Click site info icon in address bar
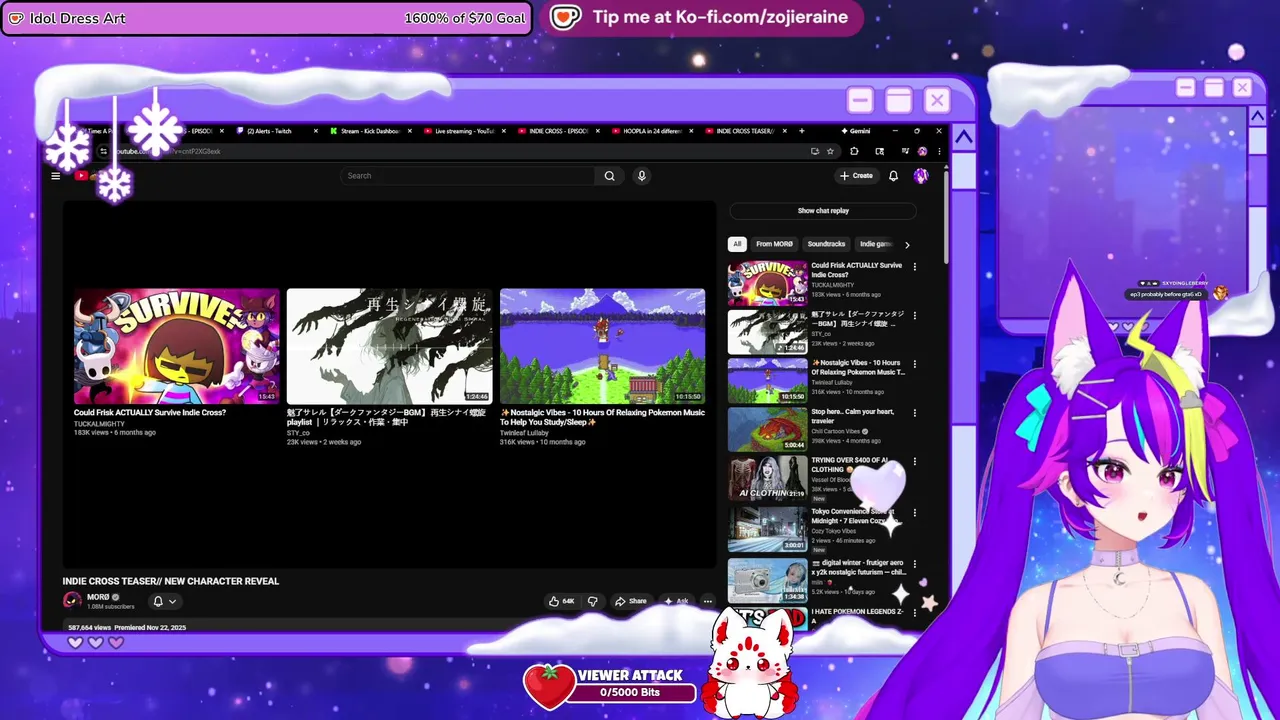Screen dimensions: 1280x720 pos(103,151)
